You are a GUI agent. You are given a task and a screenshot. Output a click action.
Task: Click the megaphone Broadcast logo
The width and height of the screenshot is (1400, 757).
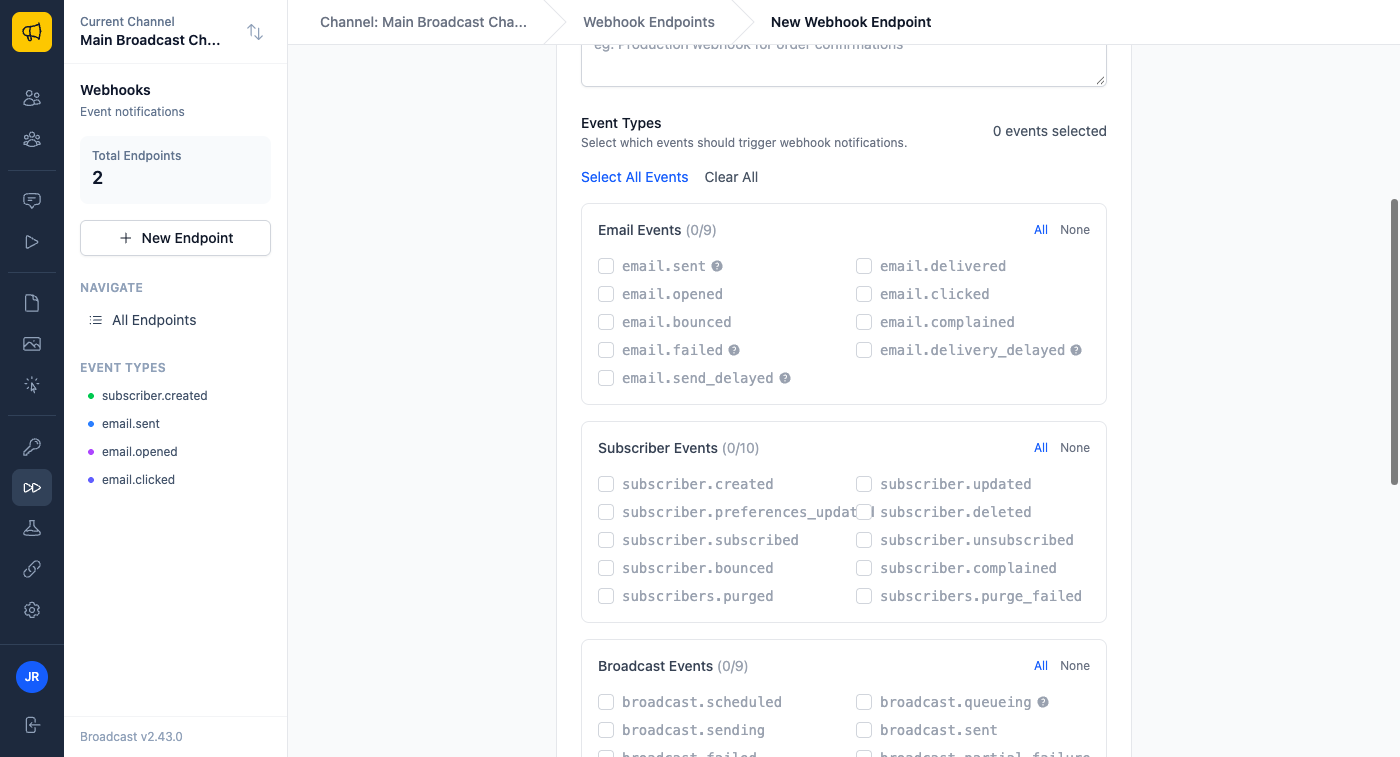point(32,32)
